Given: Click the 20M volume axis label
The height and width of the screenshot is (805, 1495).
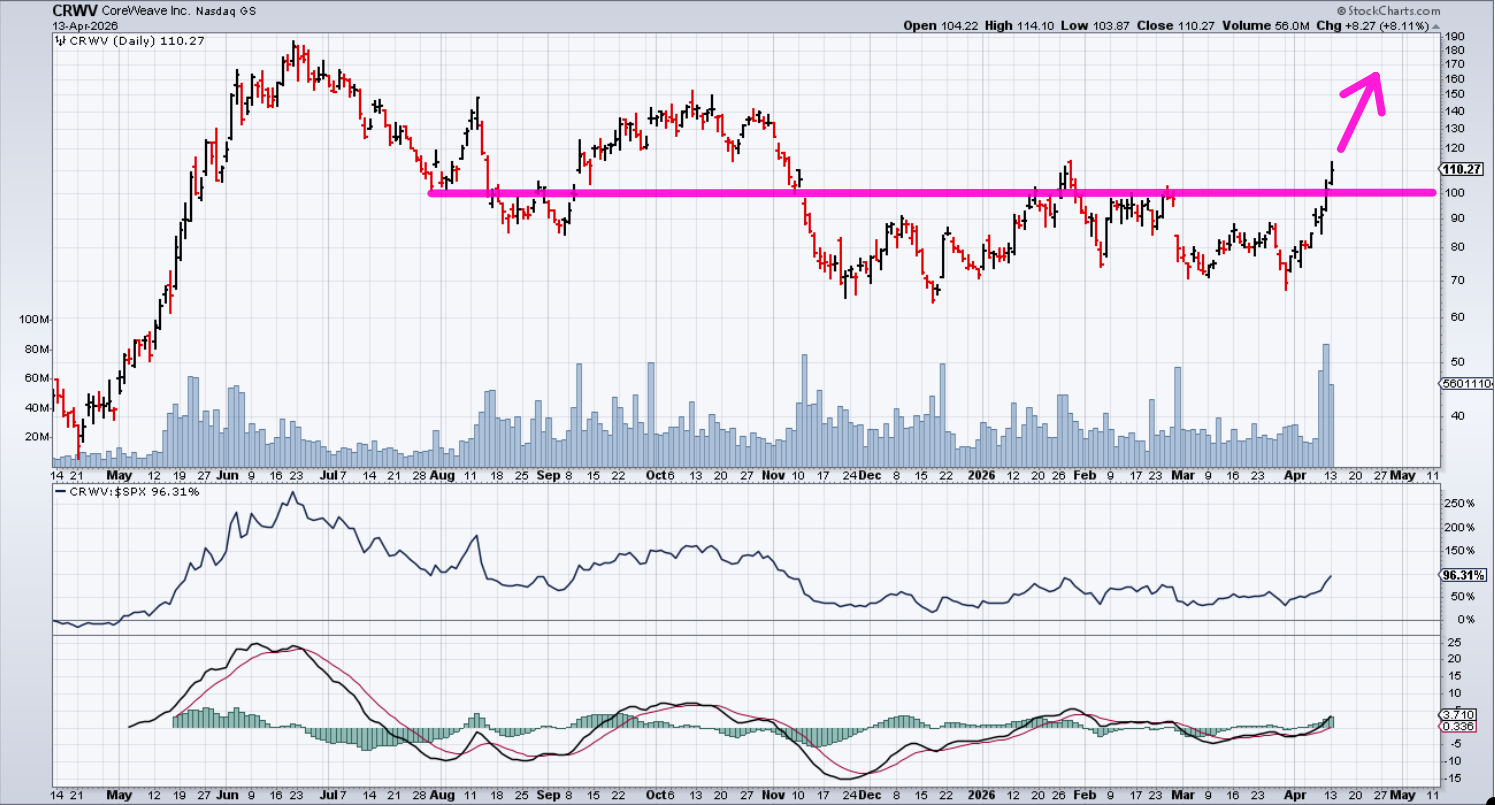Looking at the screenshot, I should point(39,437).
